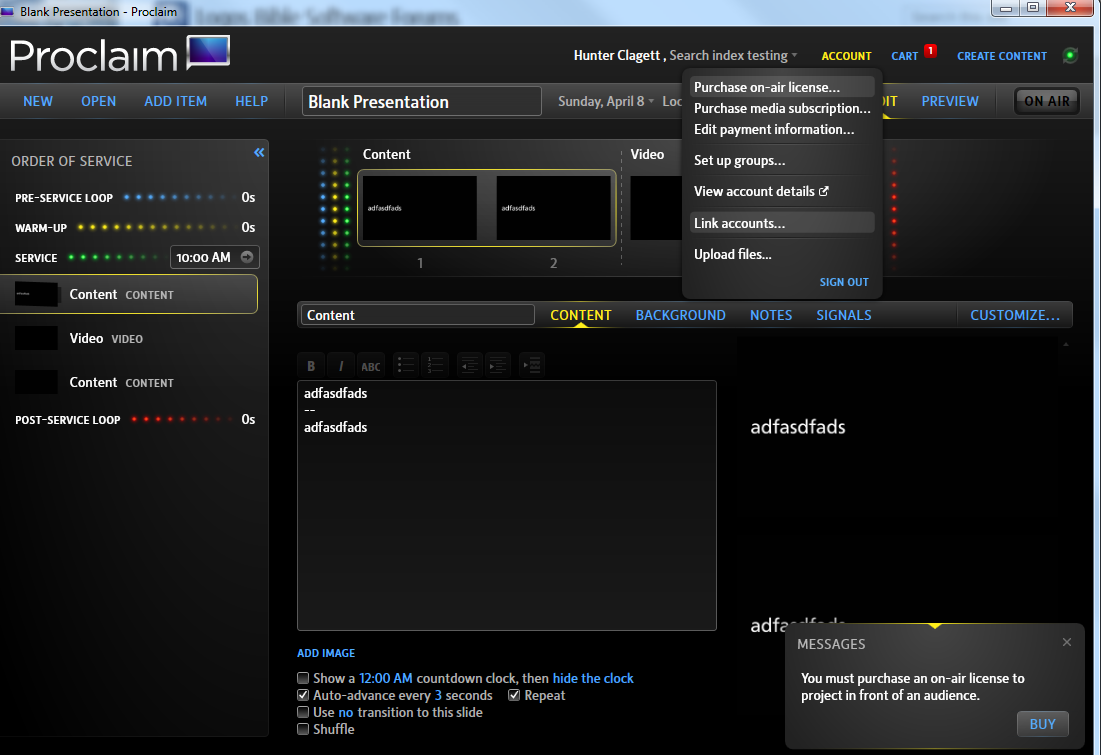Change 'hide the clock' option
Image resolution: width=1101 pixels, height=755 pixels.
593,678
